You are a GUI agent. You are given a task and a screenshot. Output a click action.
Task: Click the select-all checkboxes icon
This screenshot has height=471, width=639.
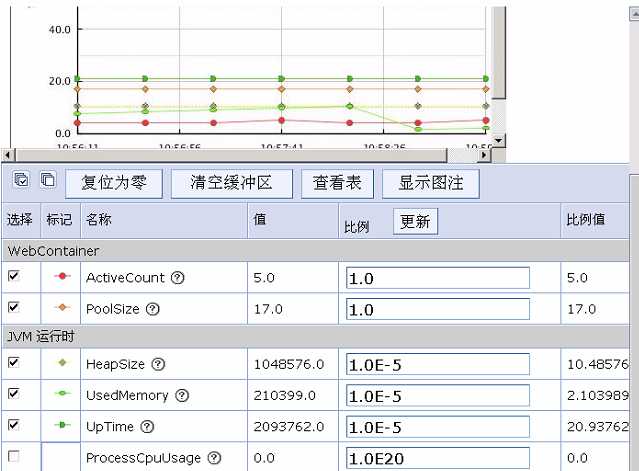(x=21, y=180)
